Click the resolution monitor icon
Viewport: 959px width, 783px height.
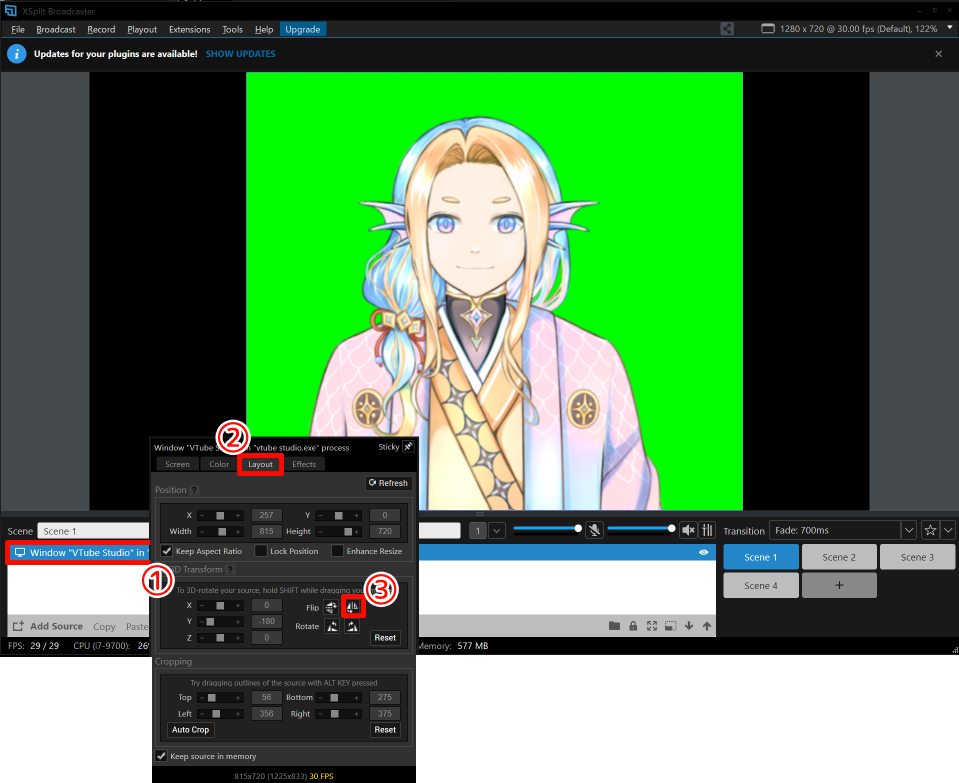pos(768,29)
